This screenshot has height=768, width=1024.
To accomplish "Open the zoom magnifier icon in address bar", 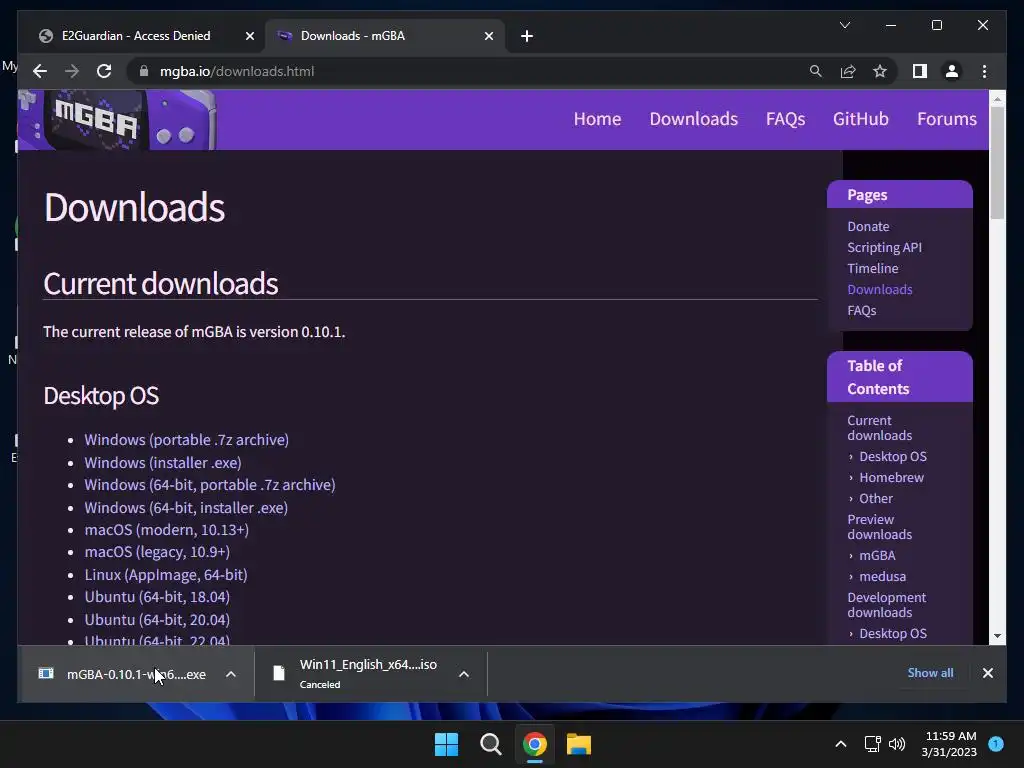I will click(x=816, y=71).
